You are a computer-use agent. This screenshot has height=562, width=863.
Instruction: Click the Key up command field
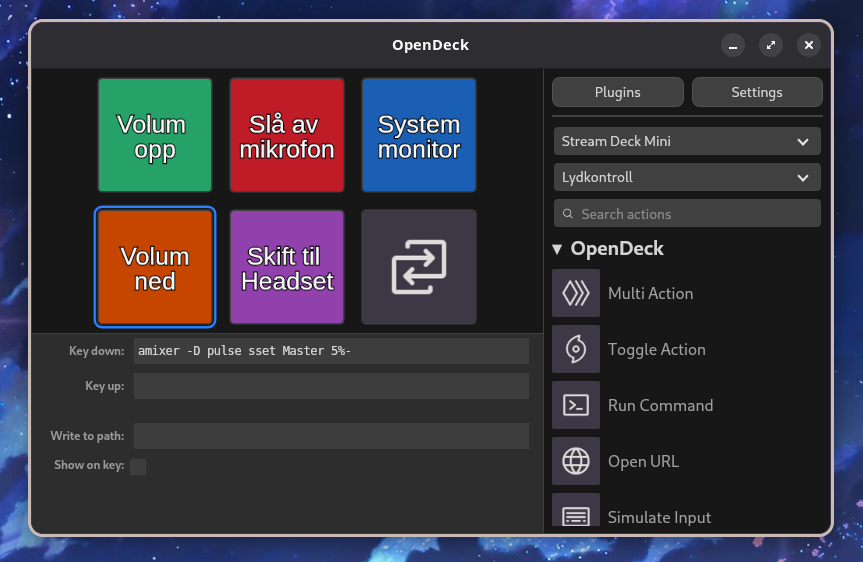331,386
